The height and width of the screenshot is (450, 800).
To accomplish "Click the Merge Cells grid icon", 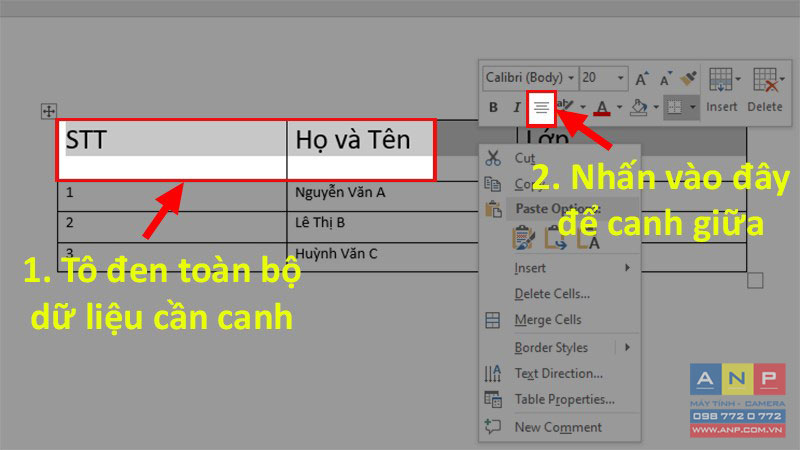I will [x=493, y=320].
